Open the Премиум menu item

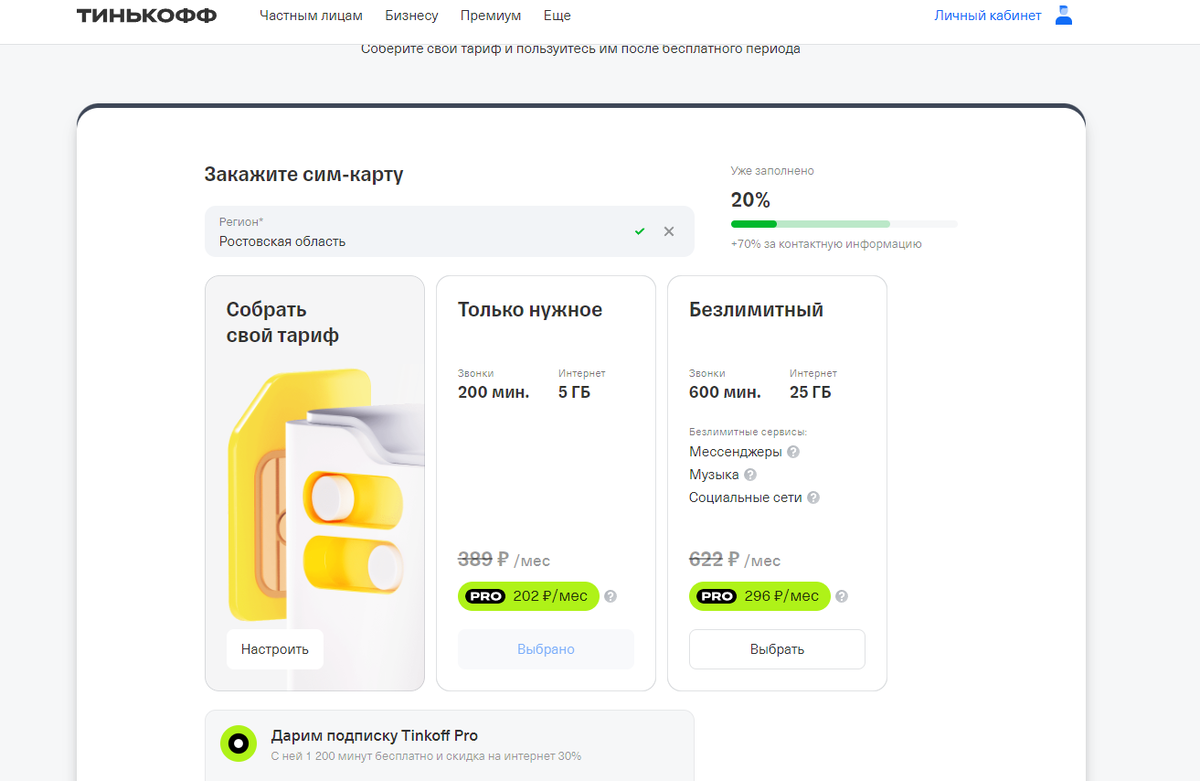[x=490, y=16]
